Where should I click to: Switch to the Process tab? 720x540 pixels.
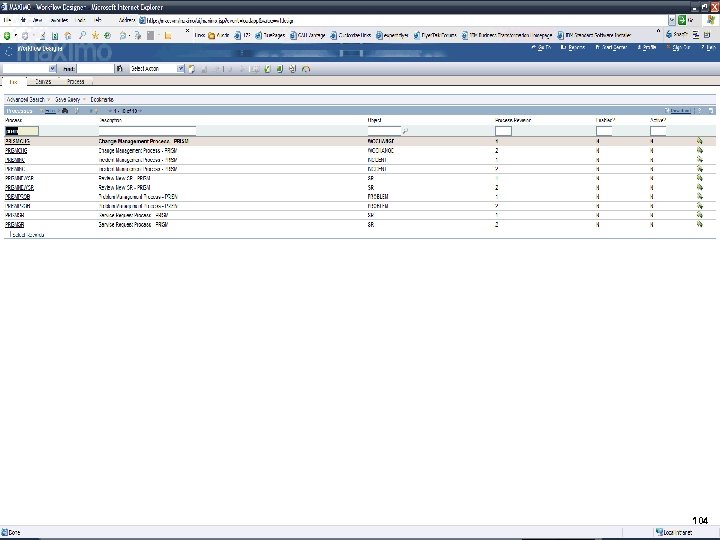(x=76, y=82)
